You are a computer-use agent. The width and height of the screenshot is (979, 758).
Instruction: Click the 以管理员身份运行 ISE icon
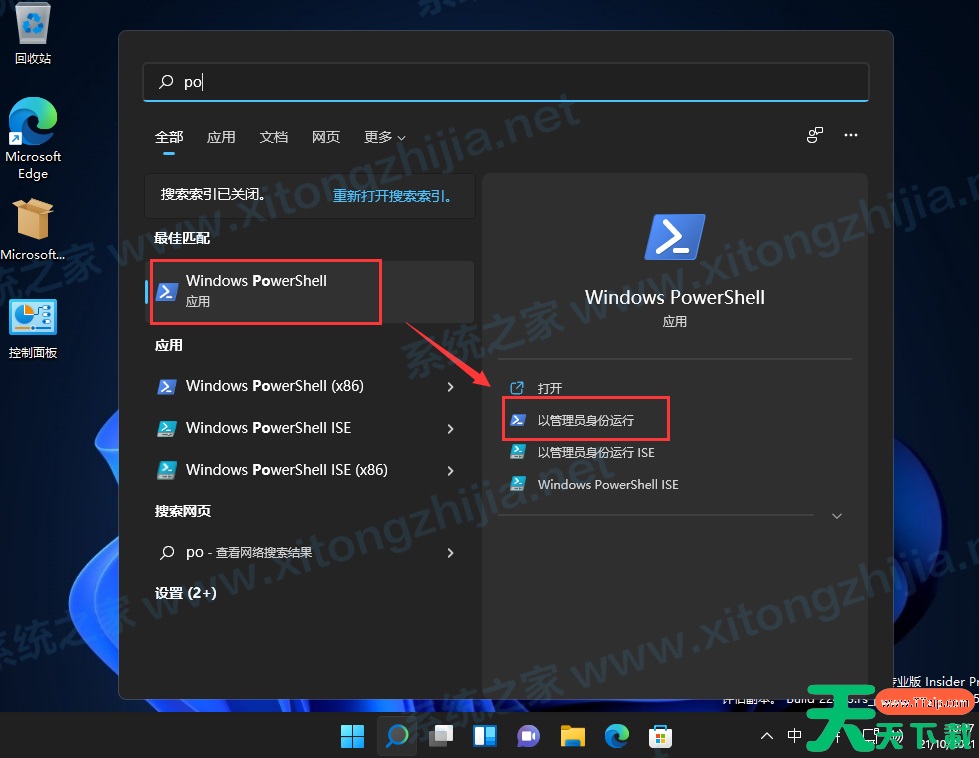coord(518,451)
